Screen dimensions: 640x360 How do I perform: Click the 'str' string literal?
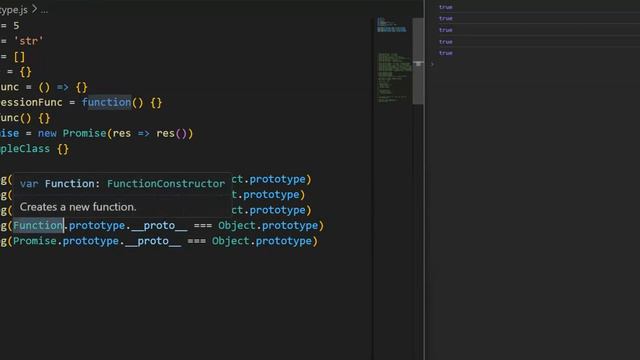(28, 41)
